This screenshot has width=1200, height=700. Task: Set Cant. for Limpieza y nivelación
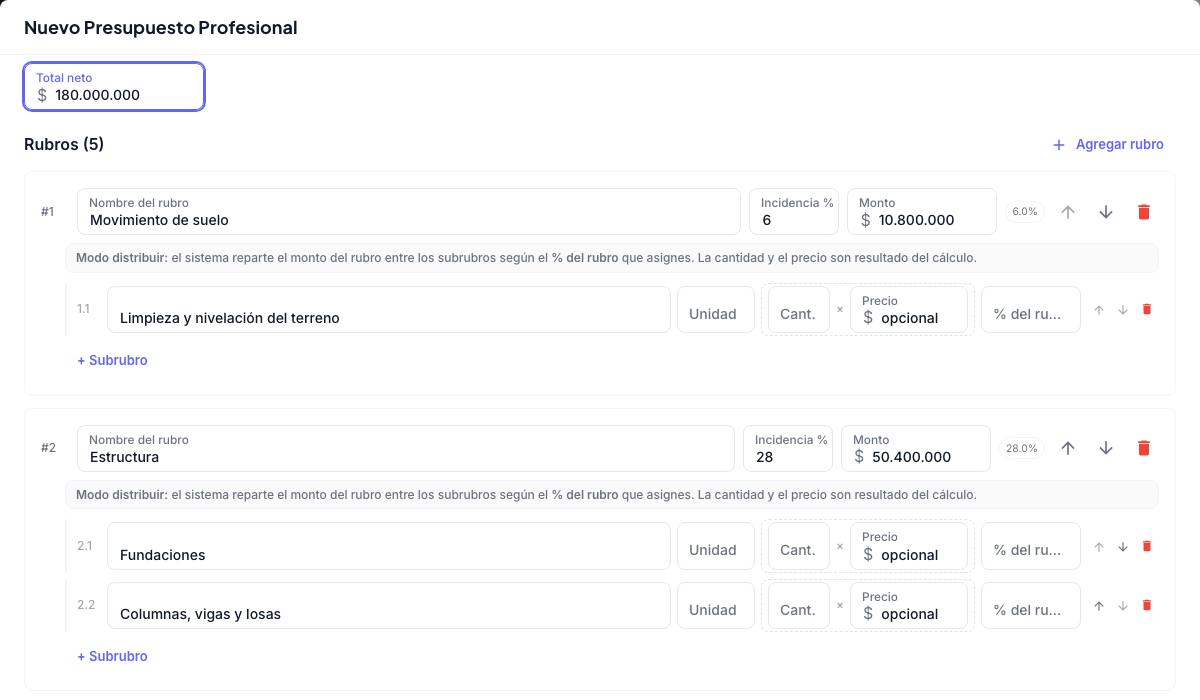click(799, 310)
